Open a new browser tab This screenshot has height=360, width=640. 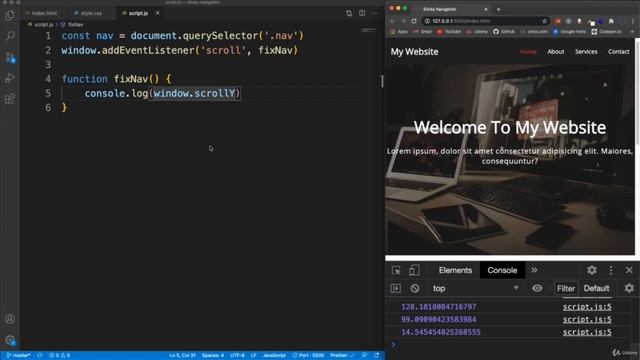coord(498,9)
